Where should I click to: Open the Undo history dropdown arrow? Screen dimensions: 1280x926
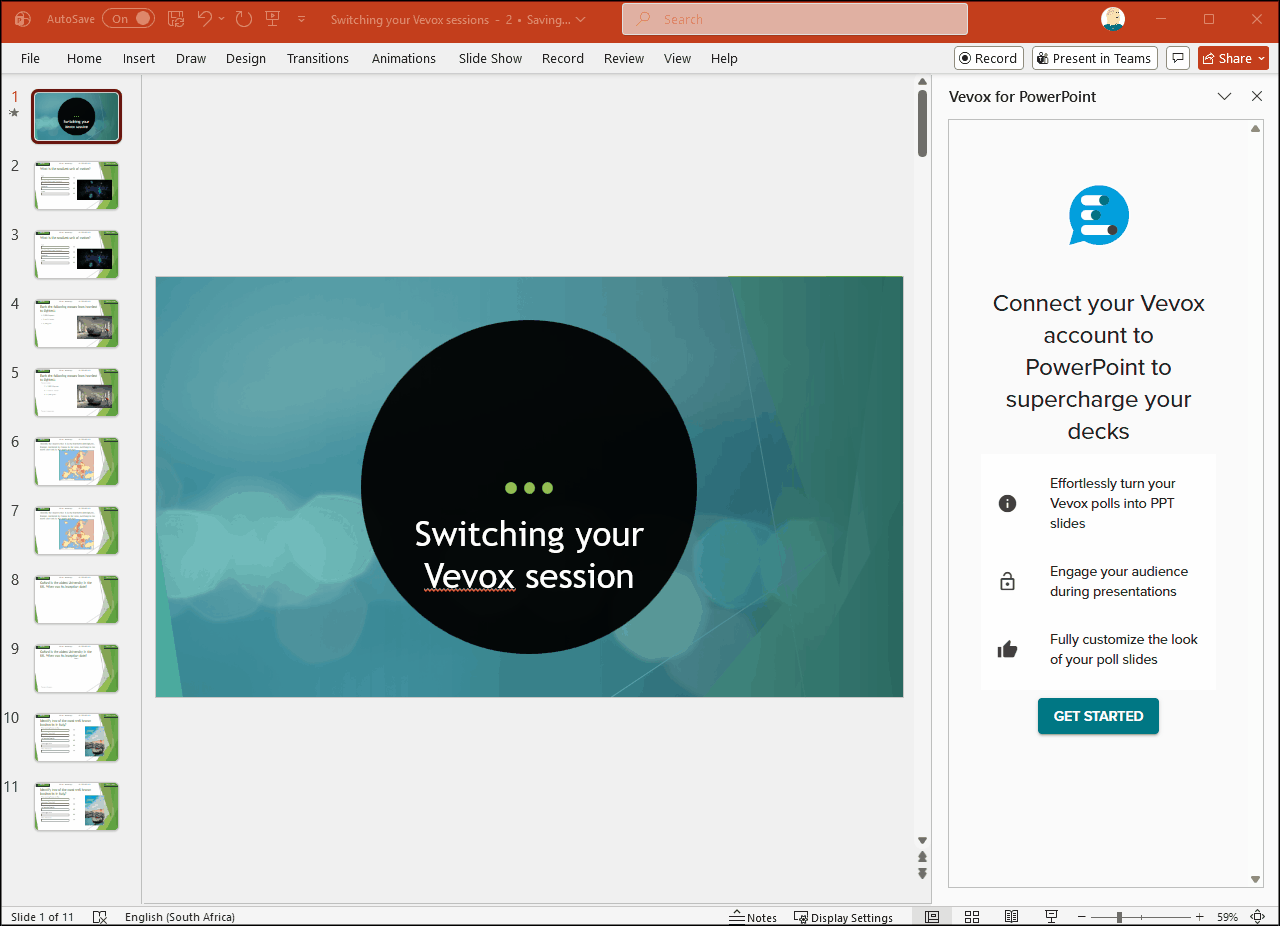pyautogui.click(x=222, y=19)
